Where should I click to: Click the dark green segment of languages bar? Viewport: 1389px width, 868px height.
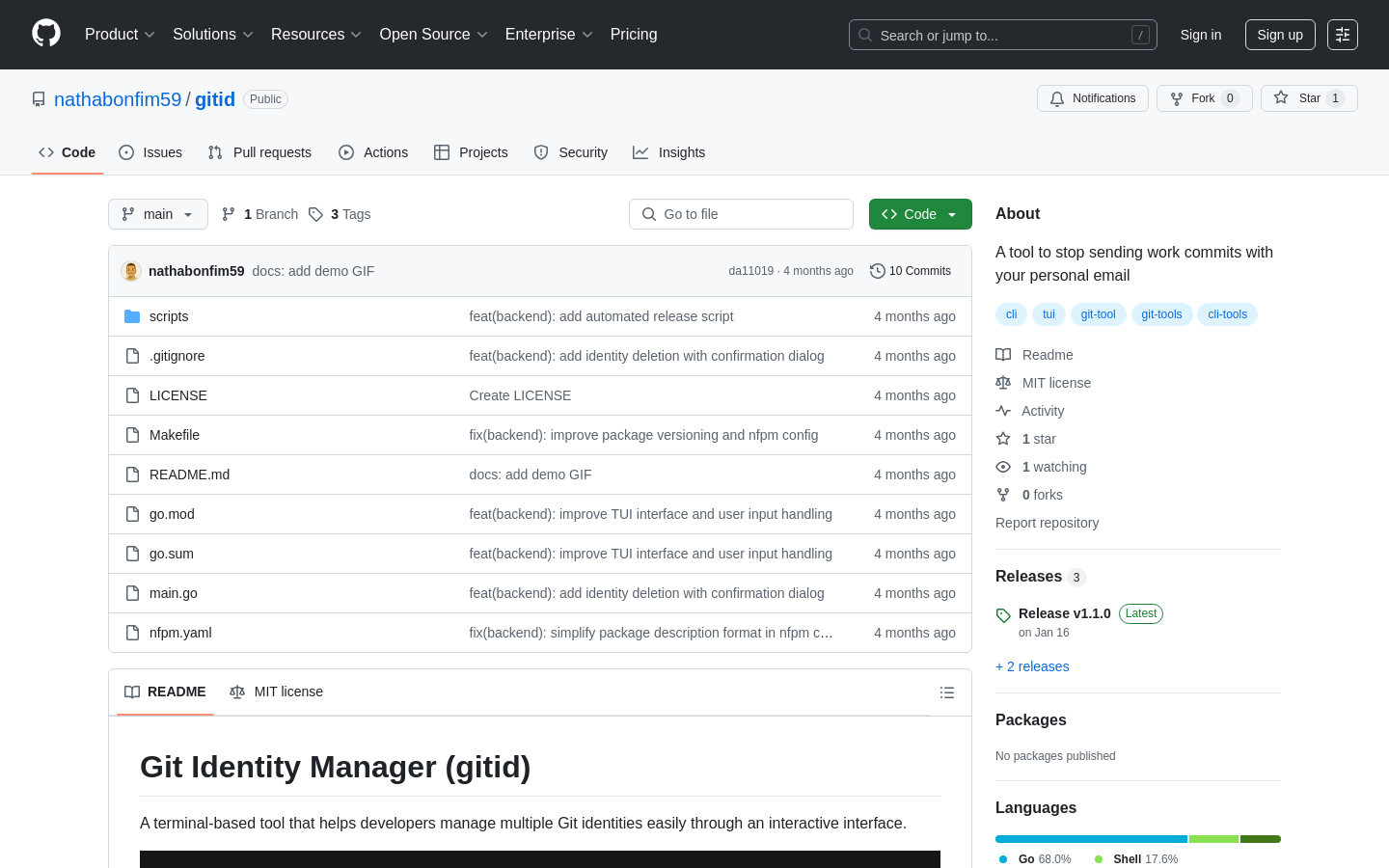pos(1261,839)
